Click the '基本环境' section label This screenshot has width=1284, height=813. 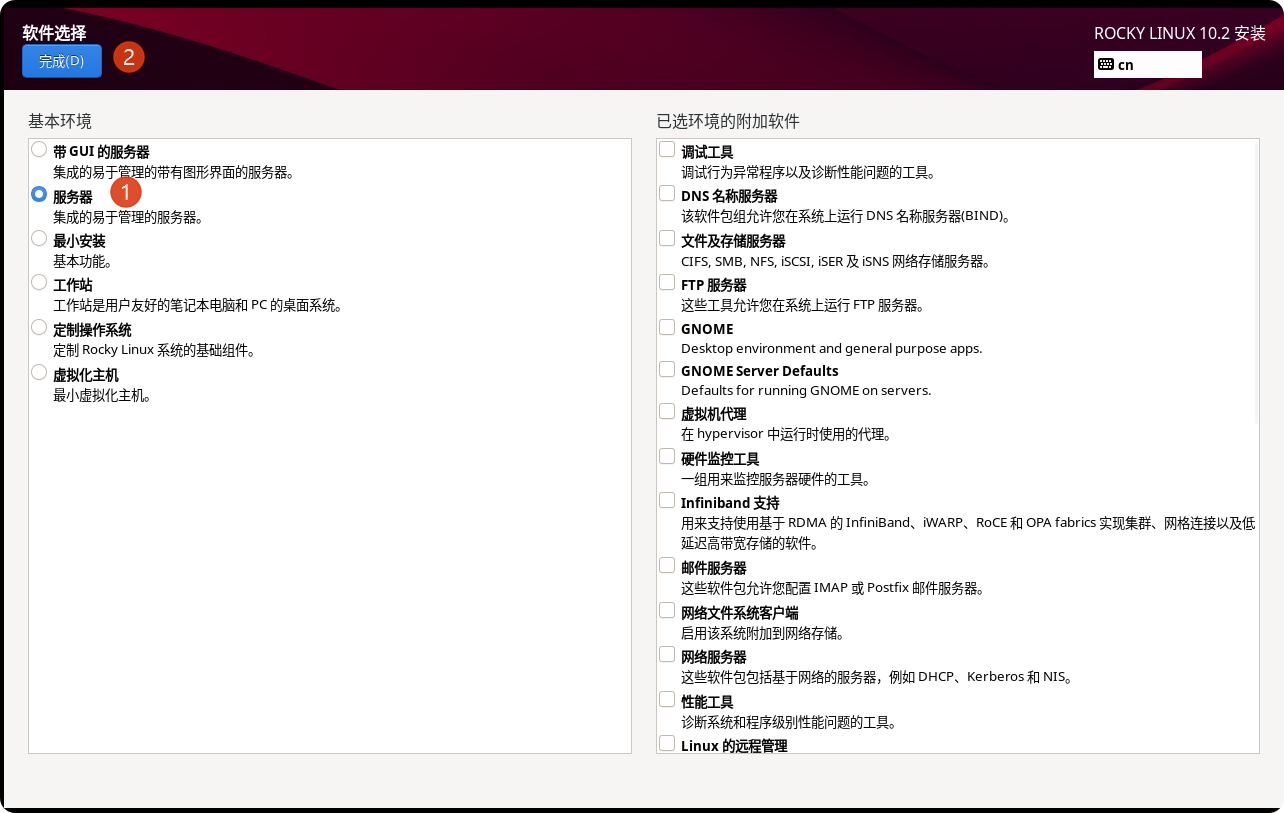click(60, 122)
